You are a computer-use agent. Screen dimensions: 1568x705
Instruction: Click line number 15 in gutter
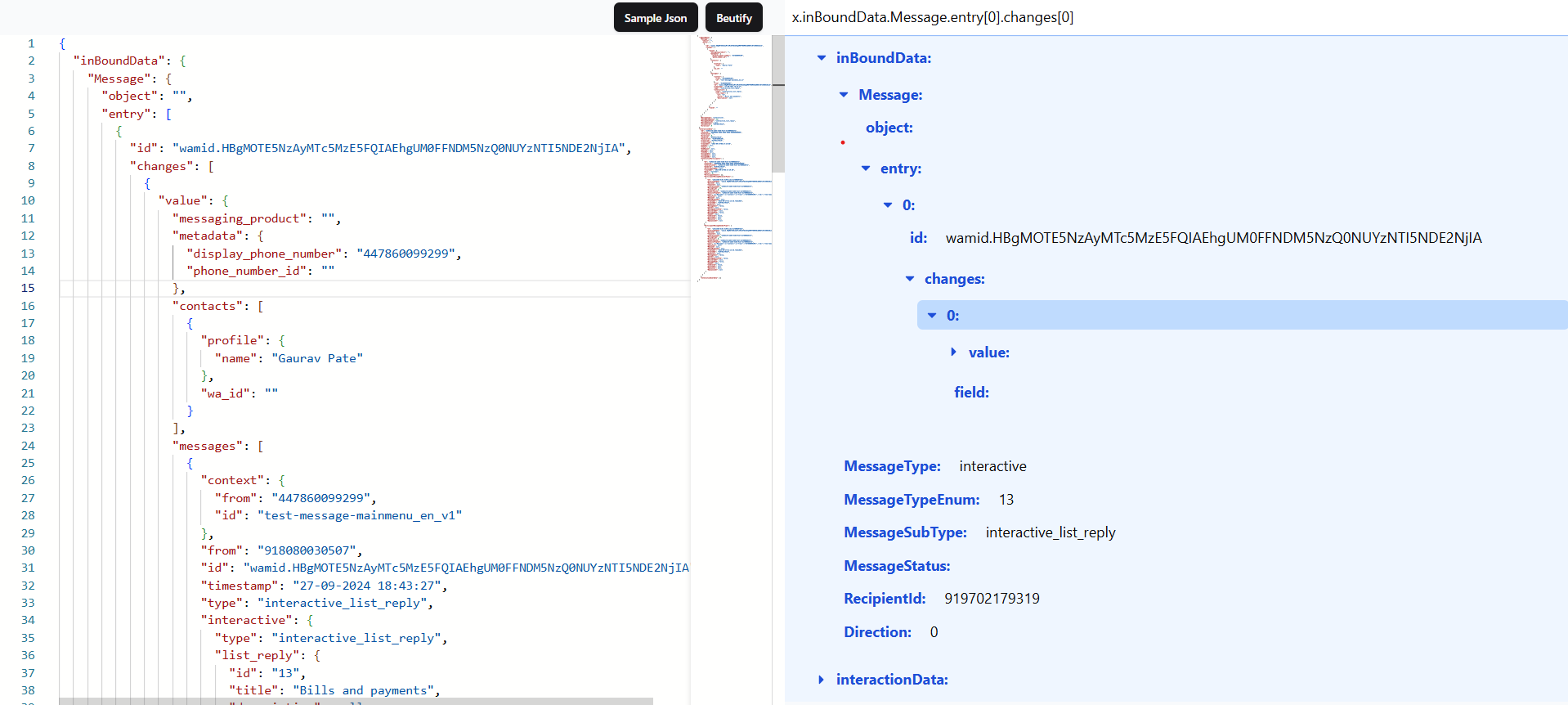pos(28,288)
